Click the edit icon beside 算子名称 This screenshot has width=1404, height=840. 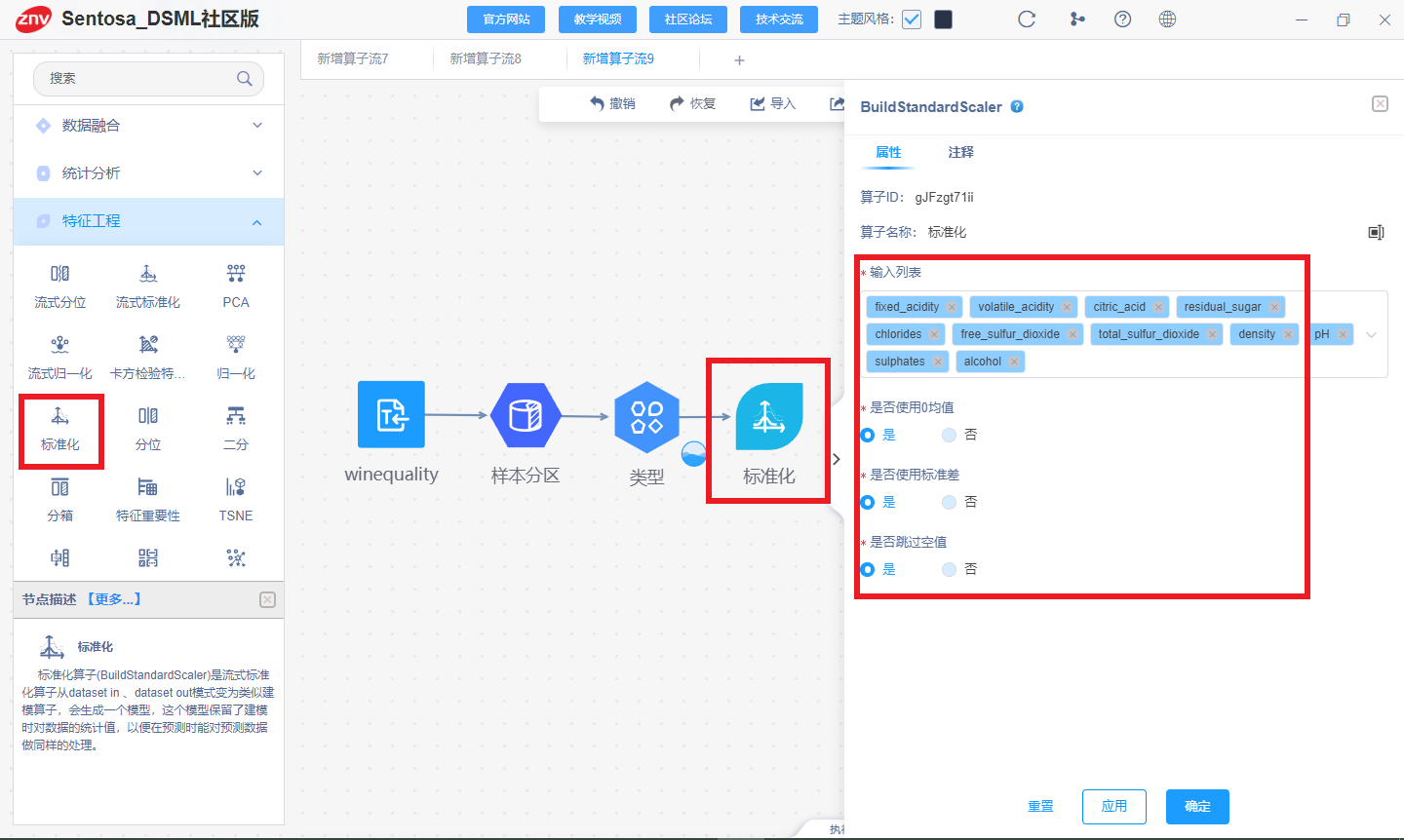point(1376,232)
